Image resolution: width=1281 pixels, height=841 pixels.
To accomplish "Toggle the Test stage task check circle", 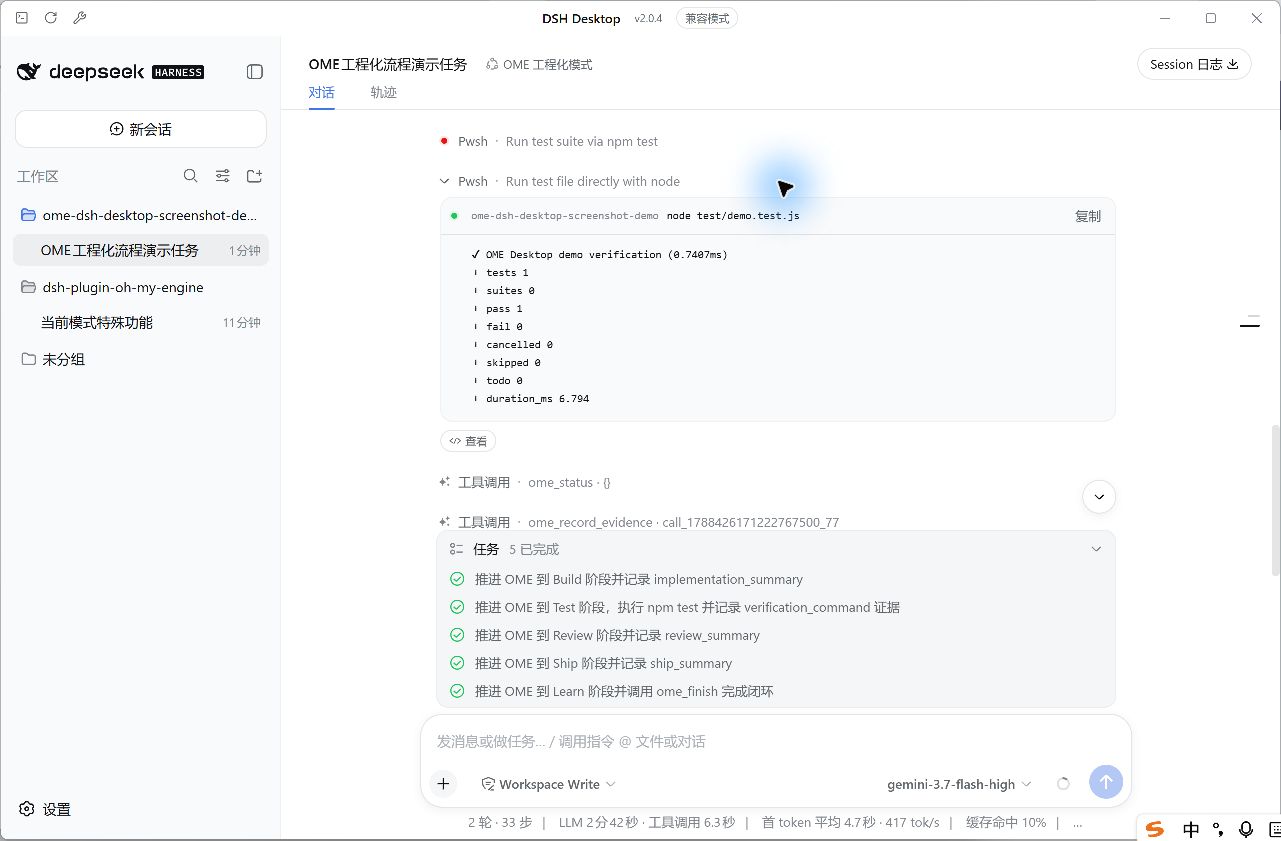I will coord(457,607).
